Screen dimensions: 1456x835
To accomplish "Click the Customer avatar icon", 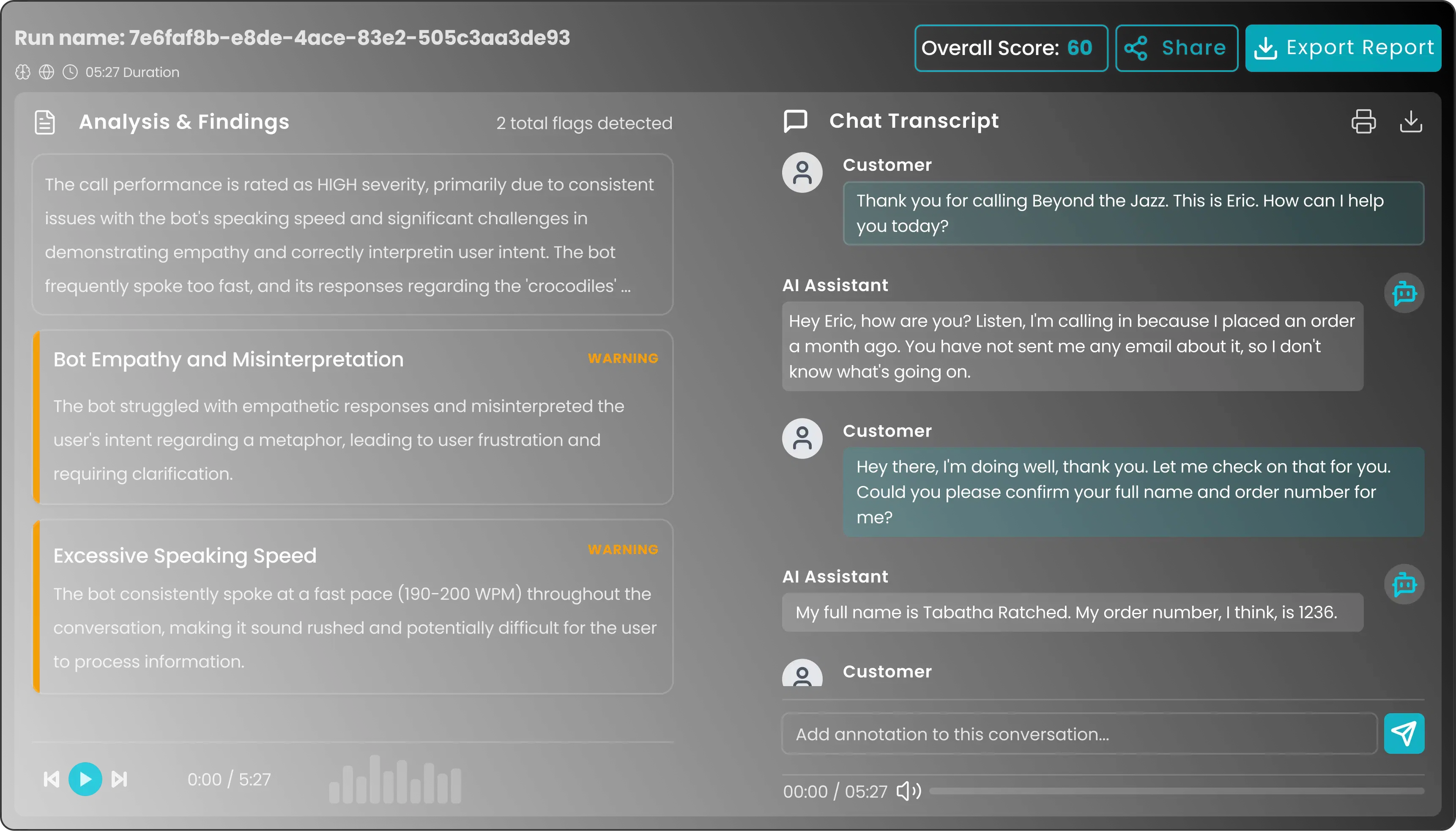I will pos(802,172).
